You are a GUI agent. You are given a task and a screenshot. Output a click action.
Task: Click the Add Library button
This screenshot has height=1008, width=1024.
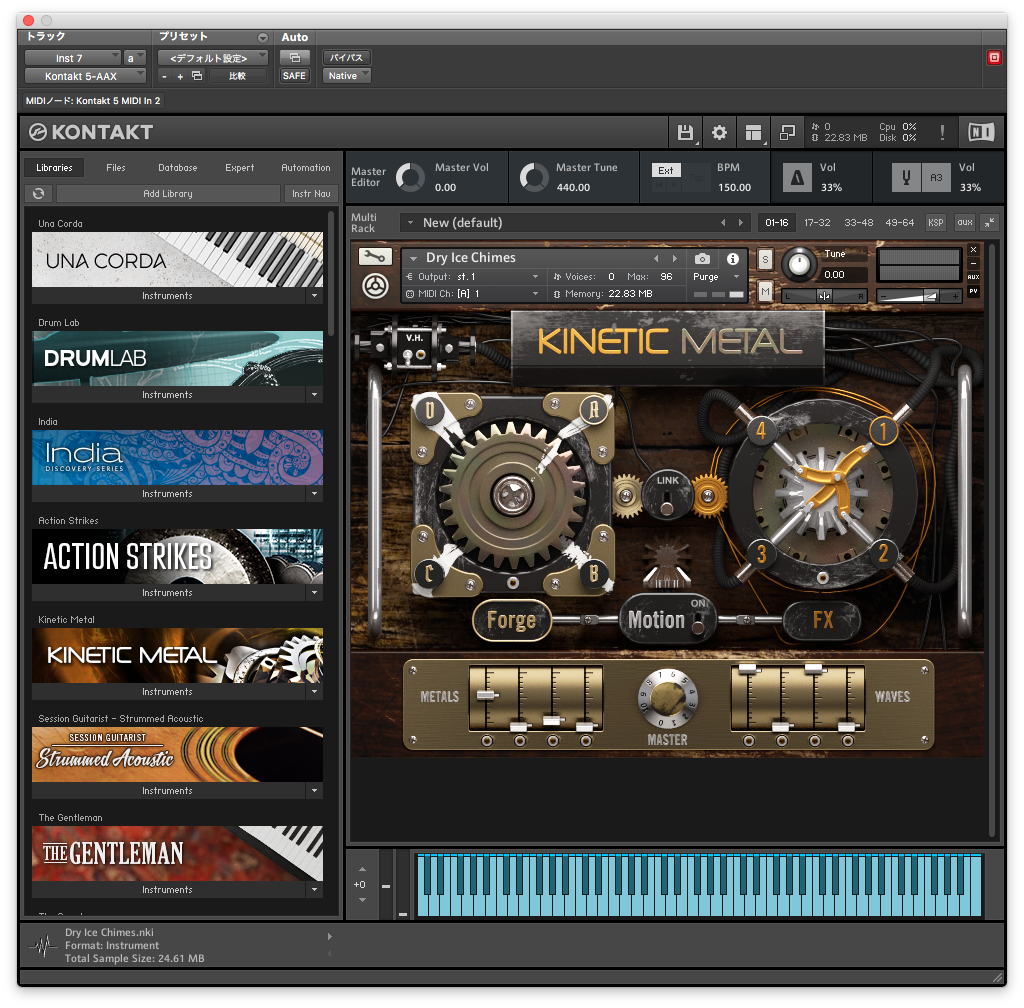click(168, 193)
